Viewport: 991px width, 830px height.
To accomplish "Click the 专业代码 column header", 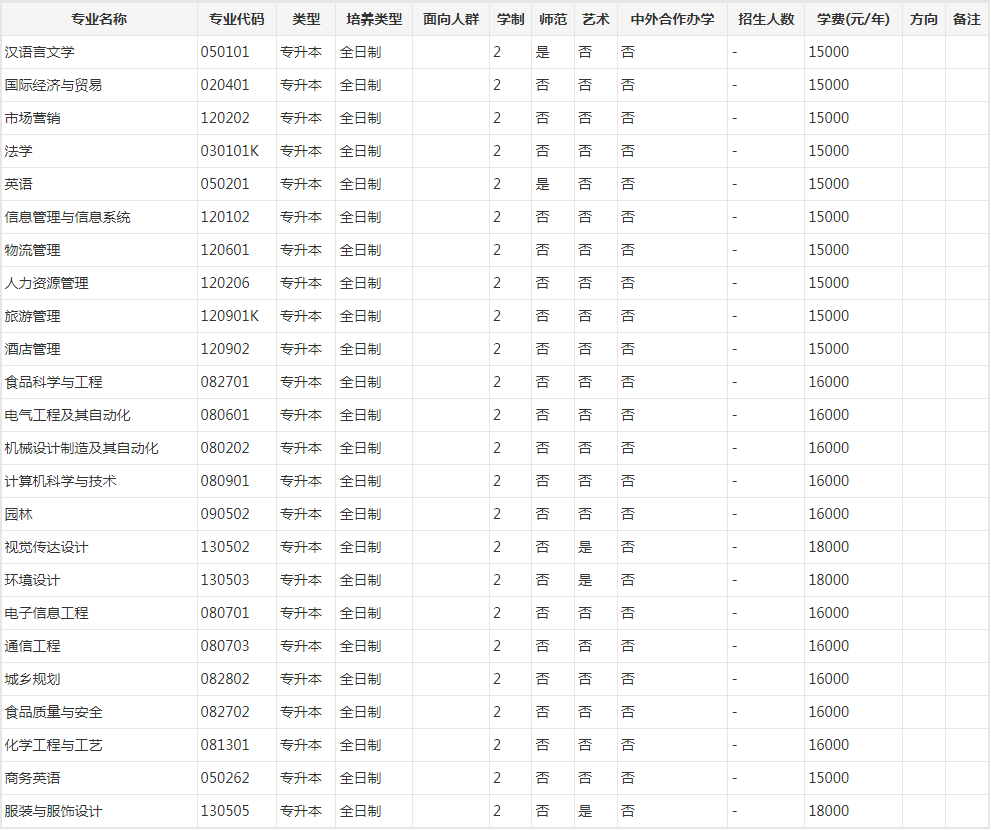I will pos(236,20).
